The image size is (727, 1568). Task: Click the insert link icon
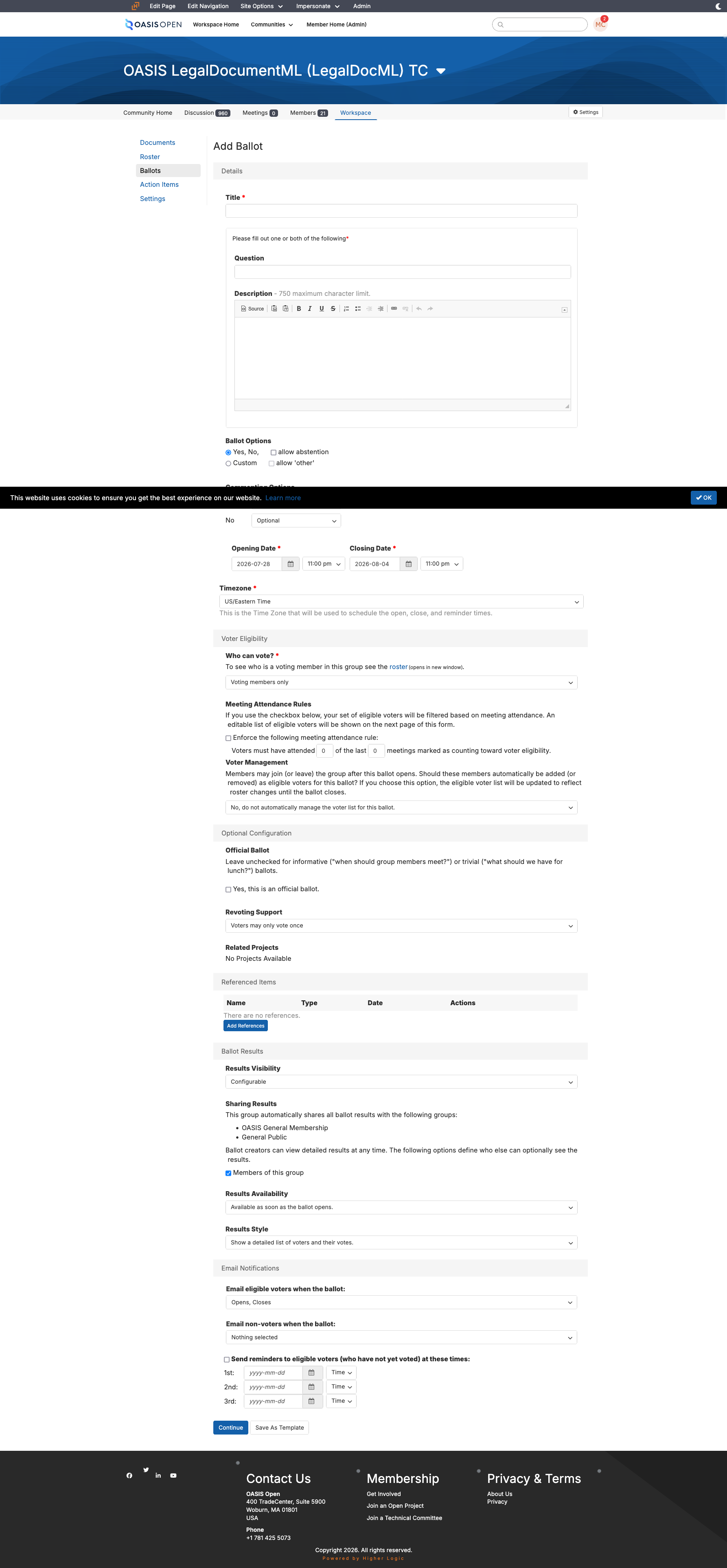(394, 308)
